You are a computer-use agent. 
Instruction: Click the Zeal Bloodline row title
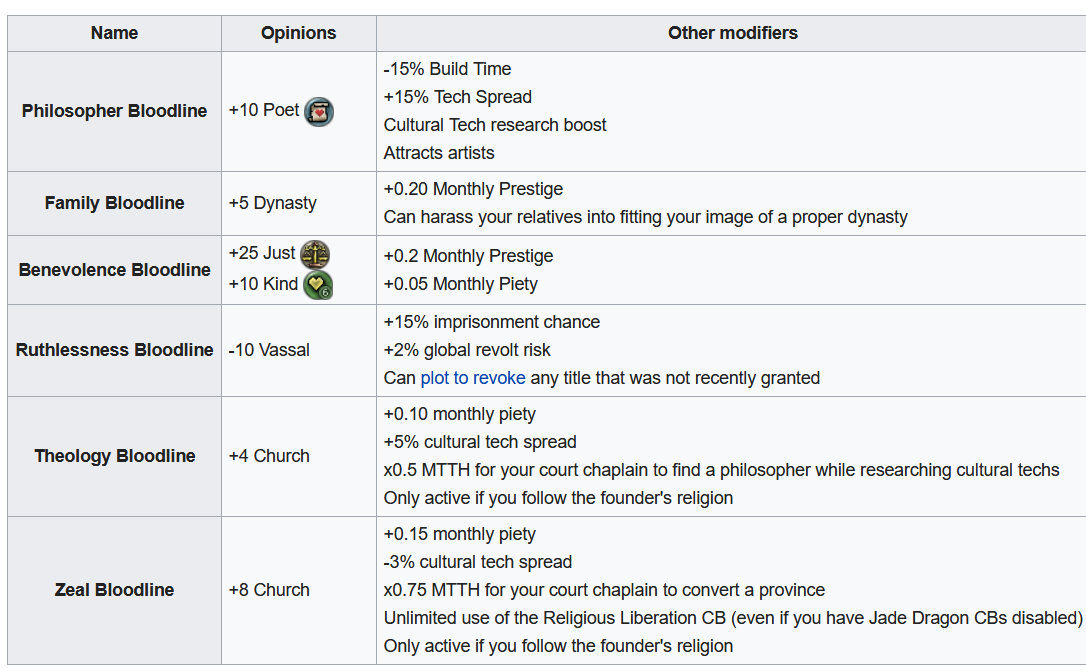pyautogui.click(x=114, y=590)
